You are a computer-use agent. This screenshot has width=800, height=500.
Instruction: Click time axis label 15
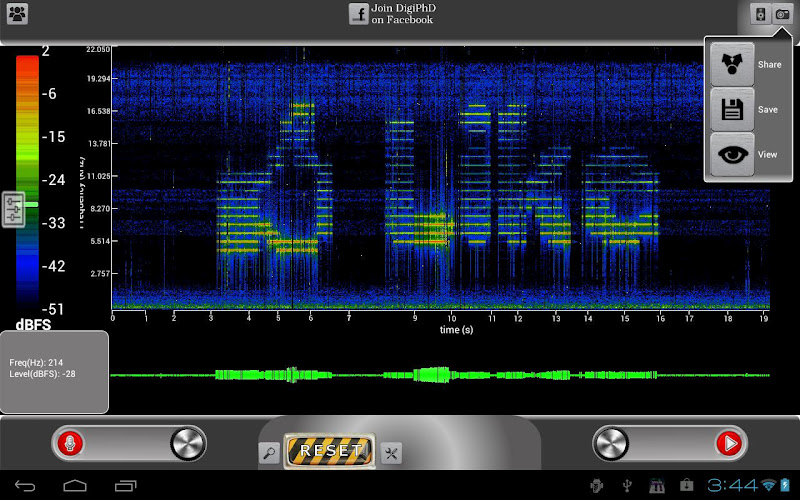click(x=624, y=318)
